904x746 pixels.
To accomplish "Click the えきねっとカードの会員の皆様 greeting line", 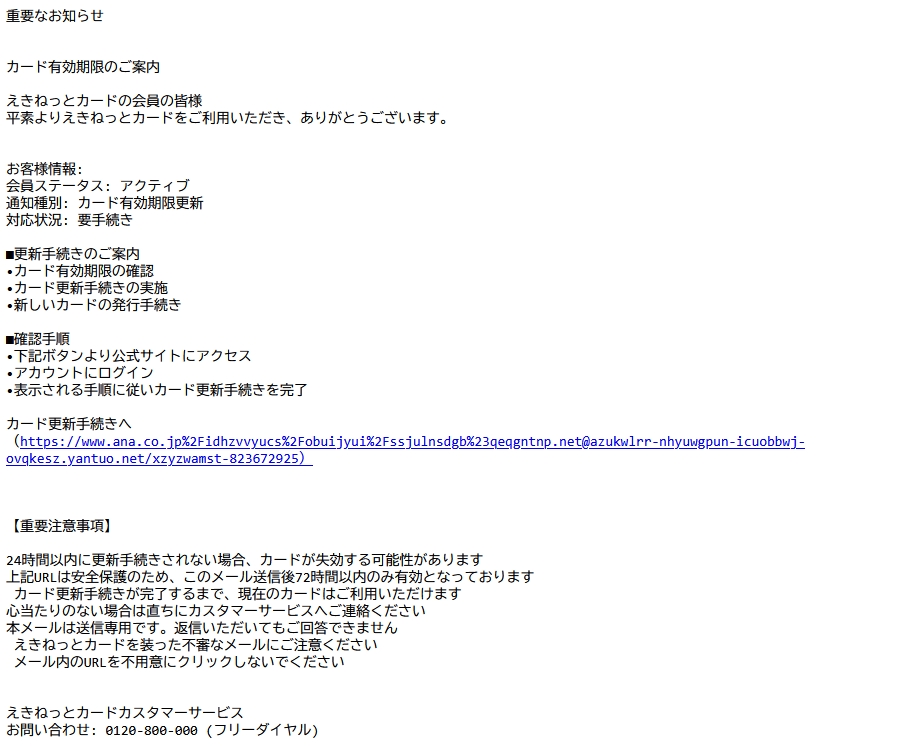I will [104, 101].
